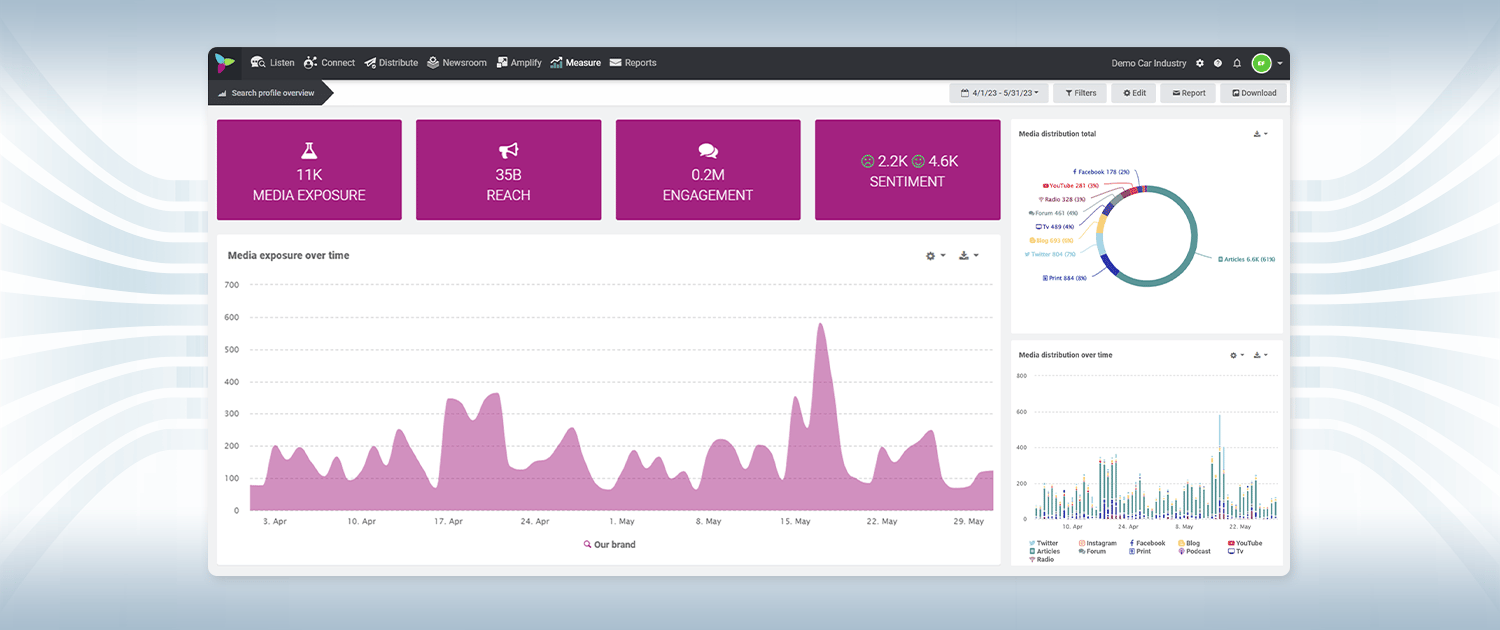Click the app logo in the navbar
Screen dimensions: 1500x630
click(224, 62)
